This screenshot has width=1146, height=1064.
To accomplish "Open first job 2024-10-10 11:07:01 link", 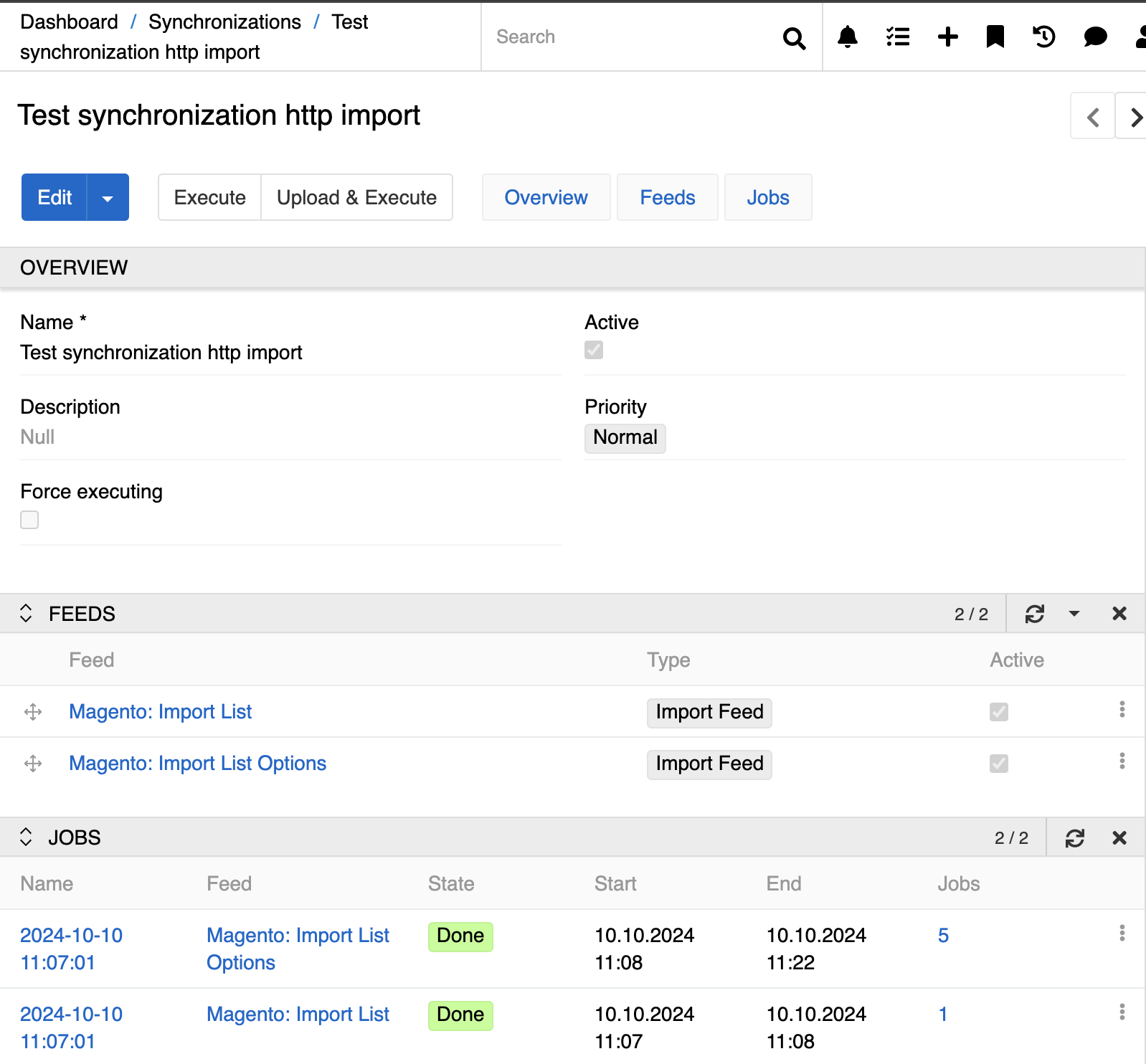I will point(71,949).
